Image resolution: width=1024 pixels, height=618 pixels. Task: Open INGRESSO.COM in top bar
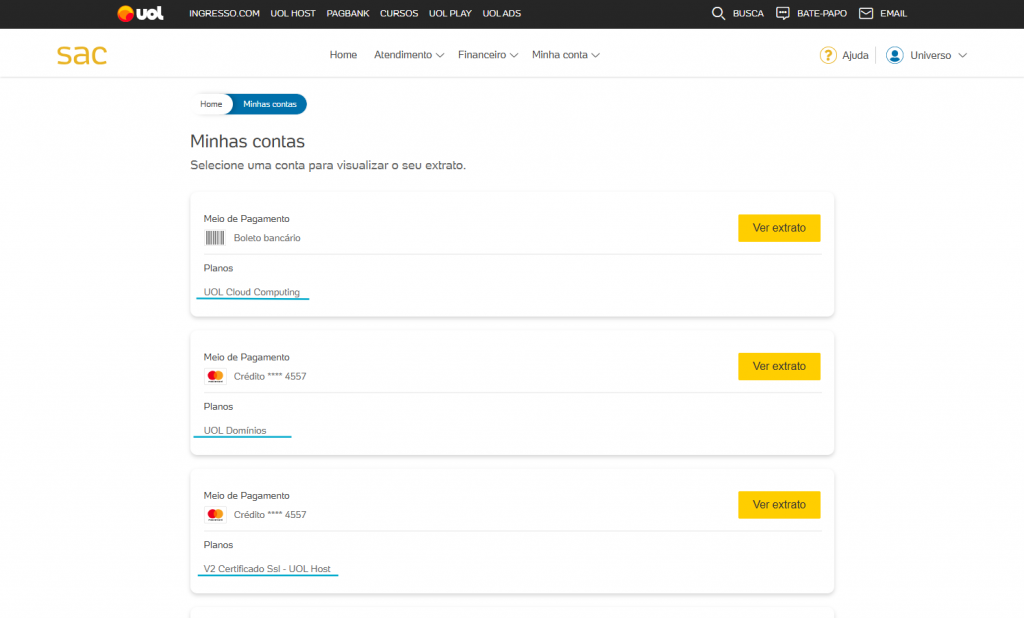point(224,13)
